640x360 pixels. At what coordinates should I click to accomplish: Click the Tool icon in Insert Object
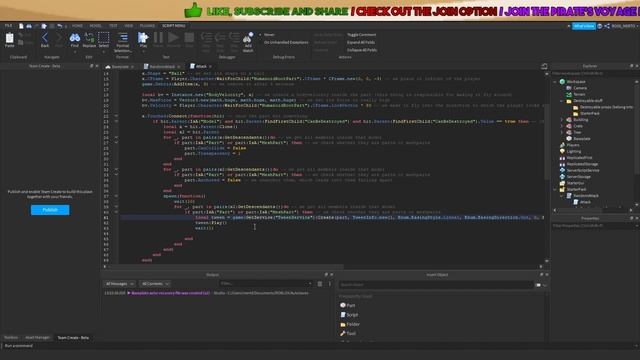343,333
